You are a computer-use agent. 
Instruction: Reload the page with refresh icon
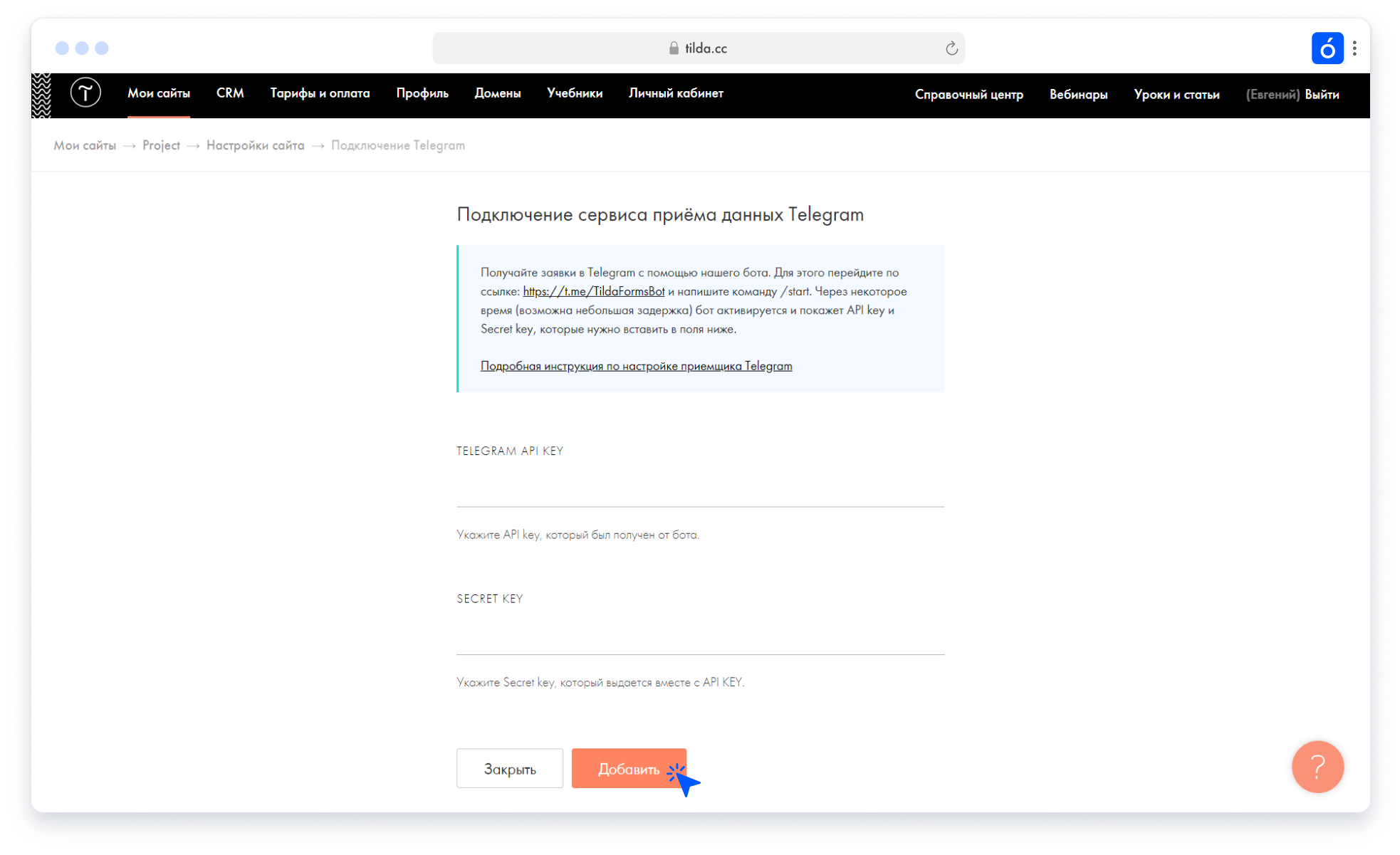951,48
